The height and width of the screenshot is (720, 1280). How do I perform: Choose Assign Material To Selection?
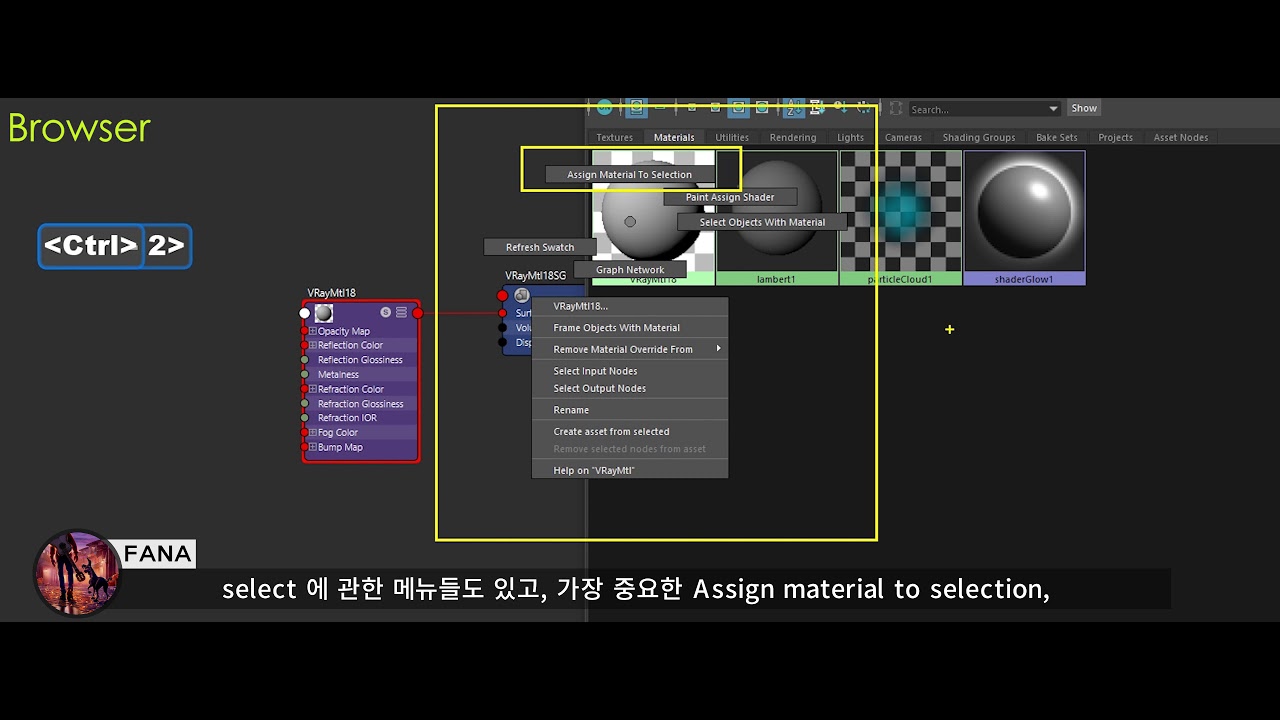(x=629, y=175)
